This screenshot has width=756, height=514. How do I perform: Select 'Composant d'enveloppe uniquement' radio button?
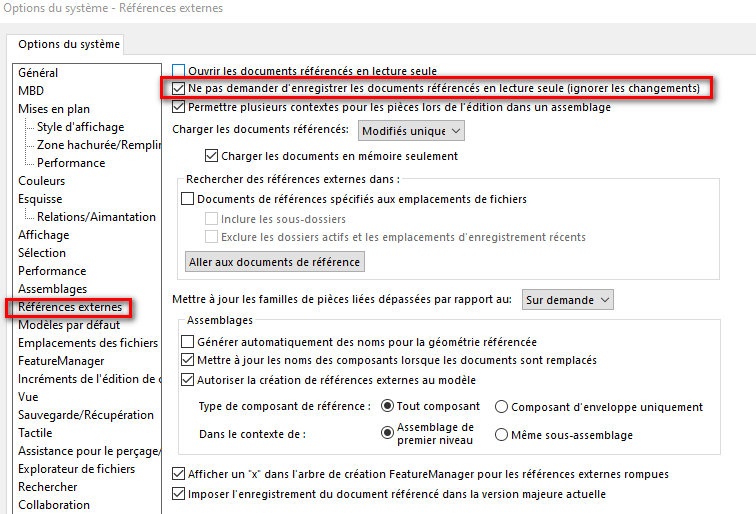(502, 407)
